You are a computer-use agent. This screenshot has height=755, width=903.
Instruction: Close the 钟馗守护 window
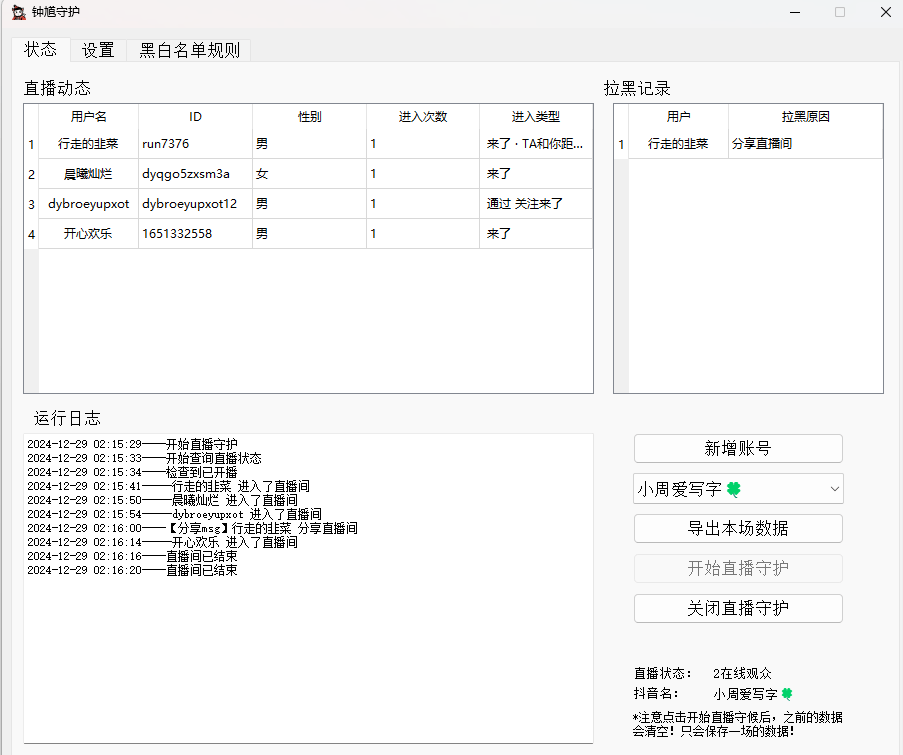click(x=886, y=12)
